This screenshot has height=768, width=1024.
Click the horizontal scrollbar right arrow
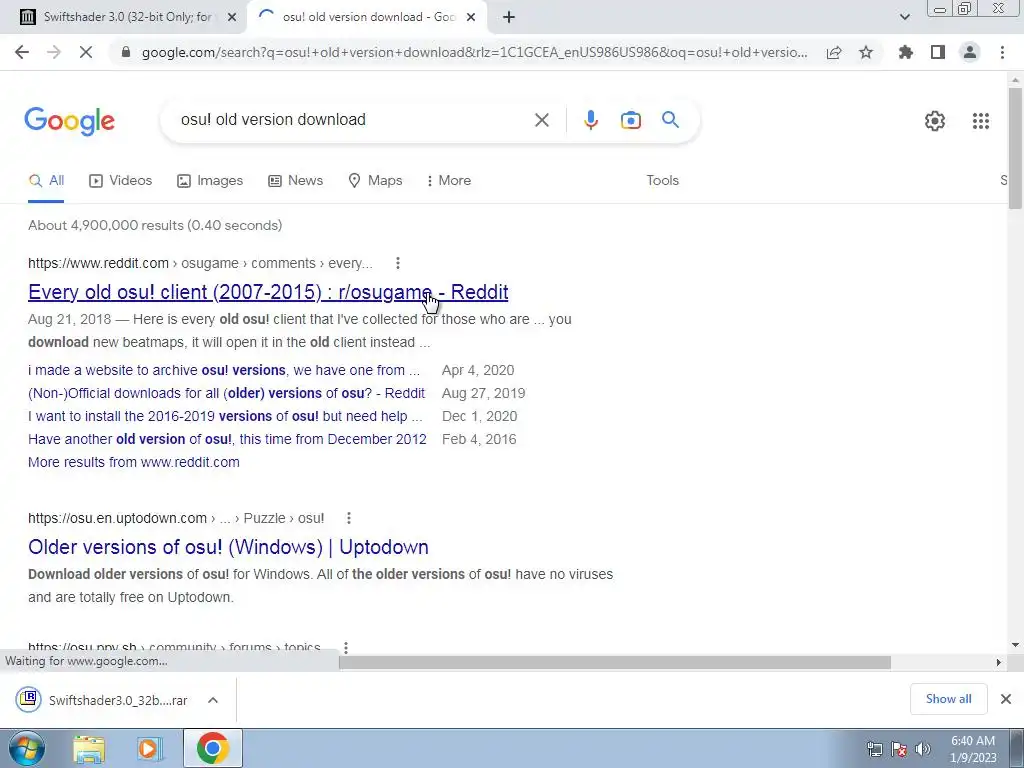click(x=999, y=662)
